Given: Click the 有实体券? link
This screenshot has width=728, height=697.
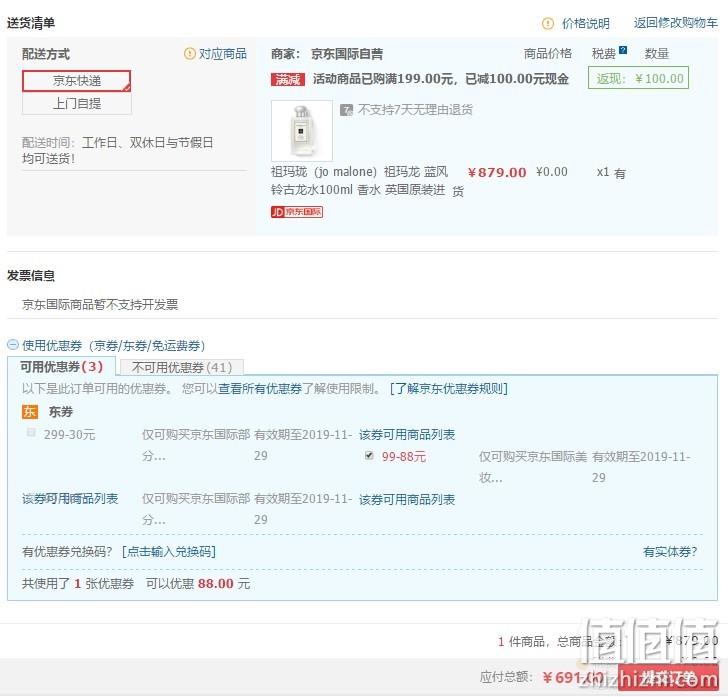Looking at the screenshot, I should (670, 552).
